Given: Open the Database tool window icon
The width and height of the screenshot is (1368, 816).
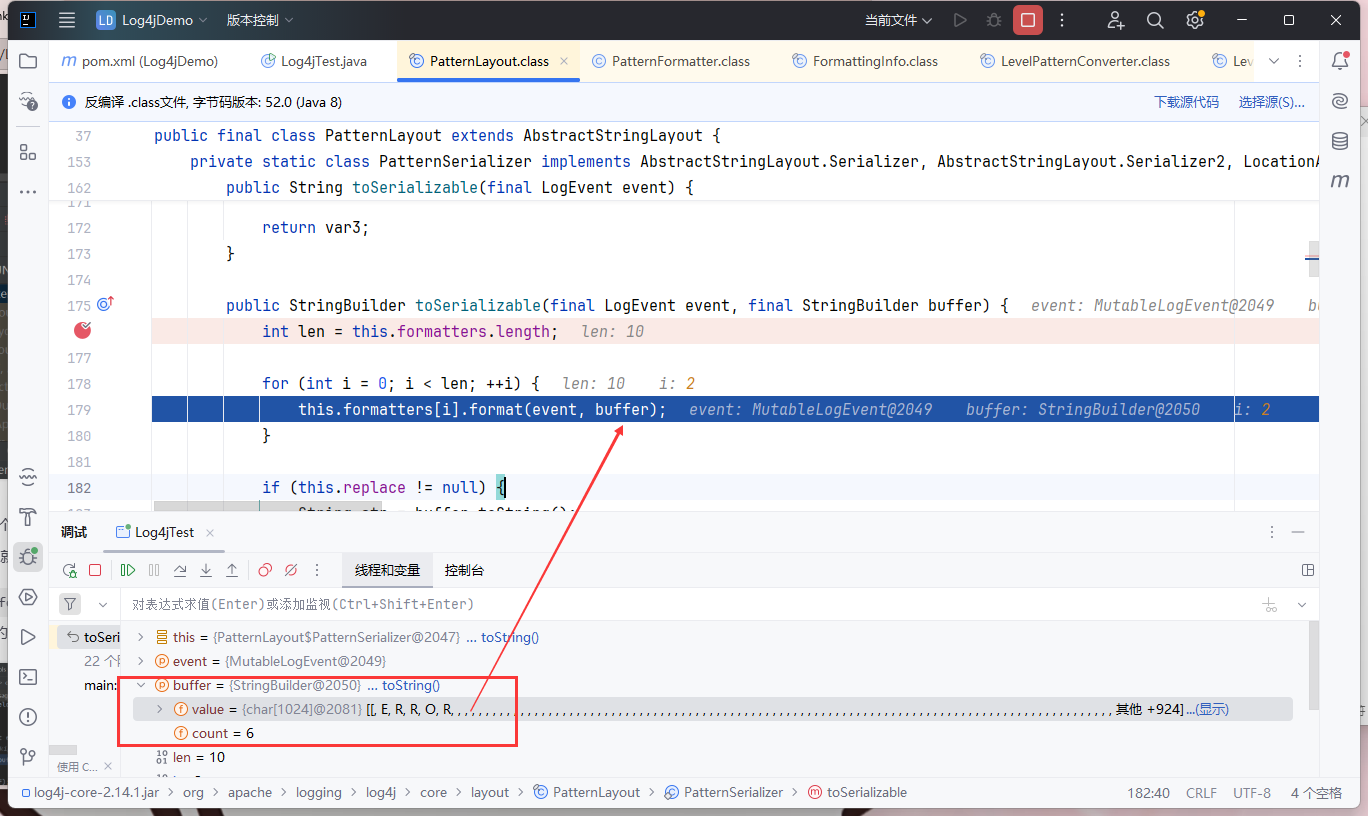Looking at the screenshot, I should coord(1340,141).
